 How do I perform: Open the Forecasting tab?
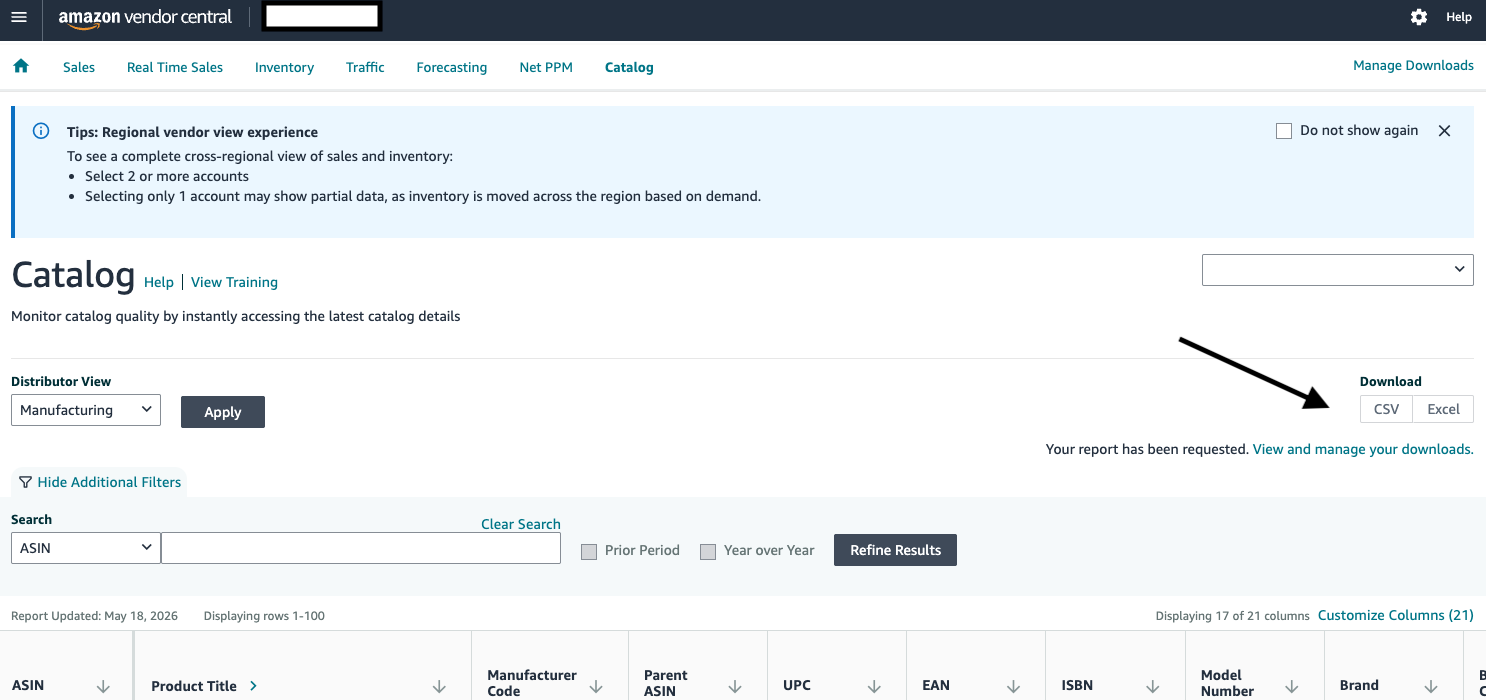(452, 67)
